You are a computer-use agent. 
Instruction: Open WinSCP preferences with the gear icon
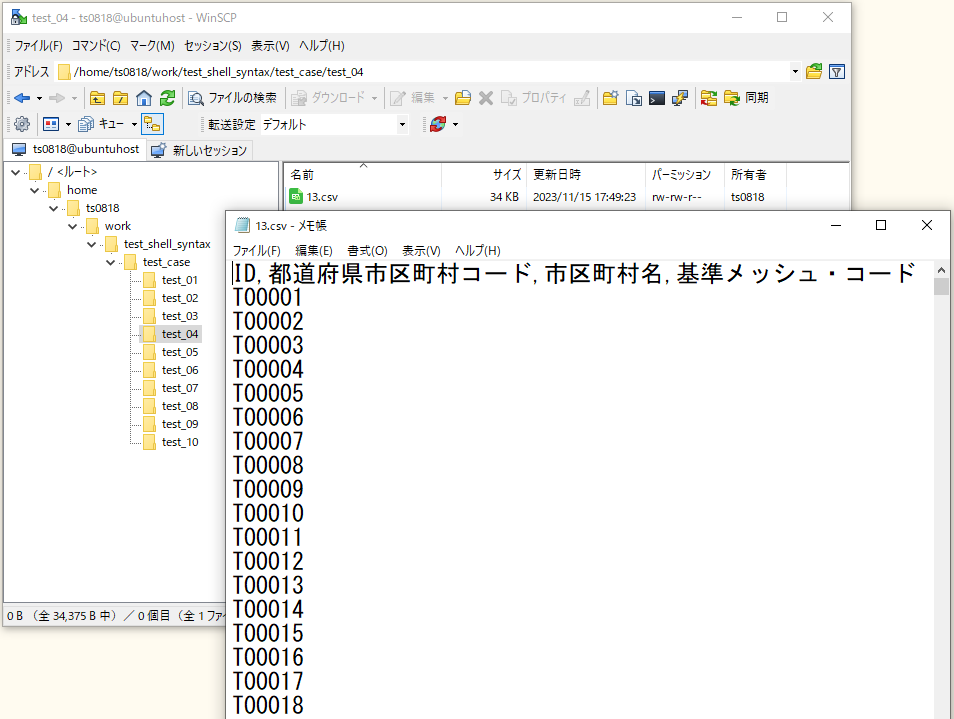[x=21, y=123]
